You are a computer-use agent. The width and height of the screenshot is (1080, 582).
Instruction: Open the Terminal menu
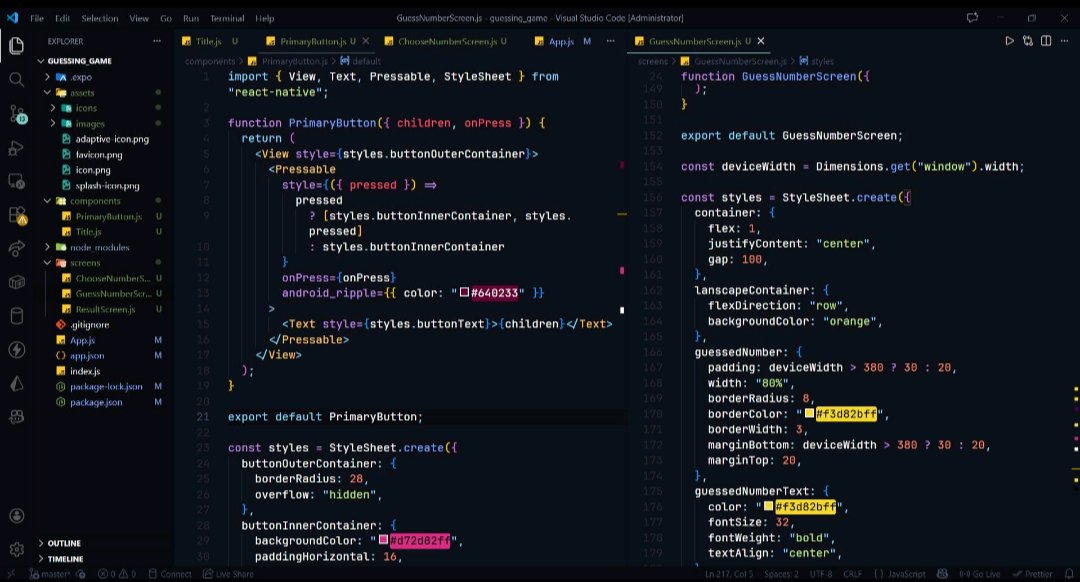coord(228,17)
